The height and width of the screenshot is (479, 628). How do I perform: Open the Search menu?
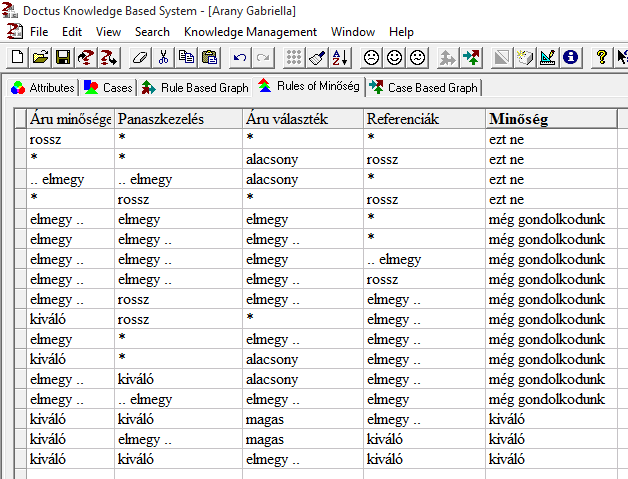coord(152,32)
